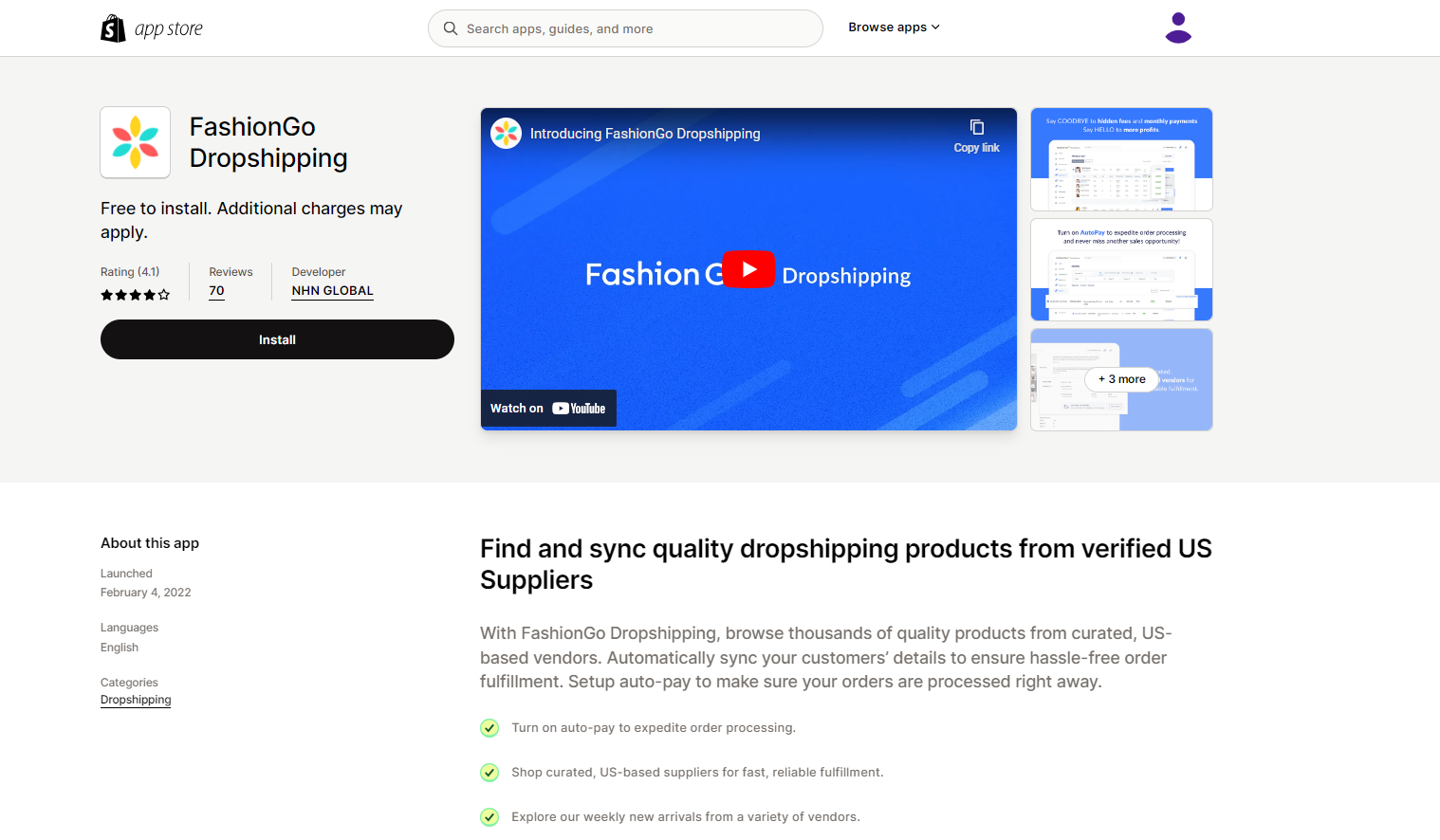
Task: Click the Watch on YouTube button
Action: [x=548, y=409]
